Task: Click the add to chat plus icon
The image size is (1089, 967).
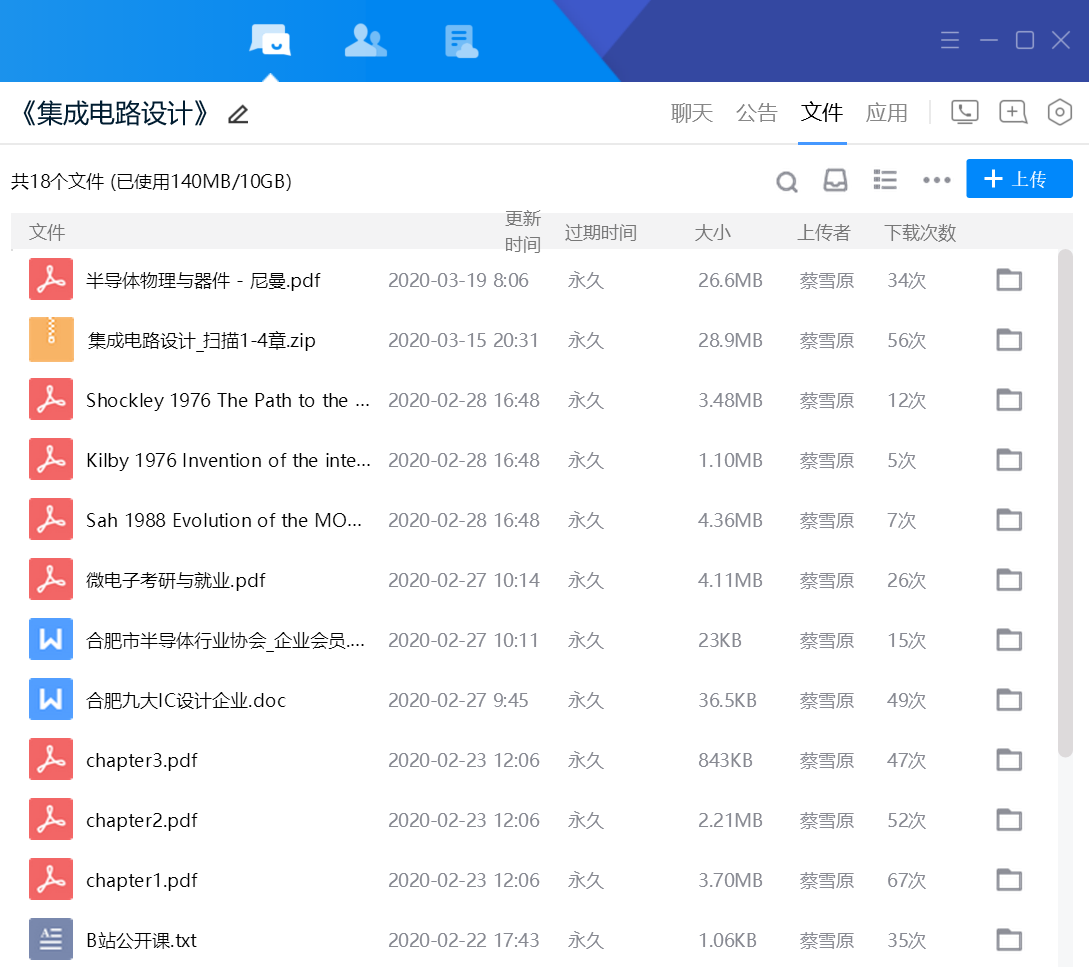Action: (x=1013, y=112)
